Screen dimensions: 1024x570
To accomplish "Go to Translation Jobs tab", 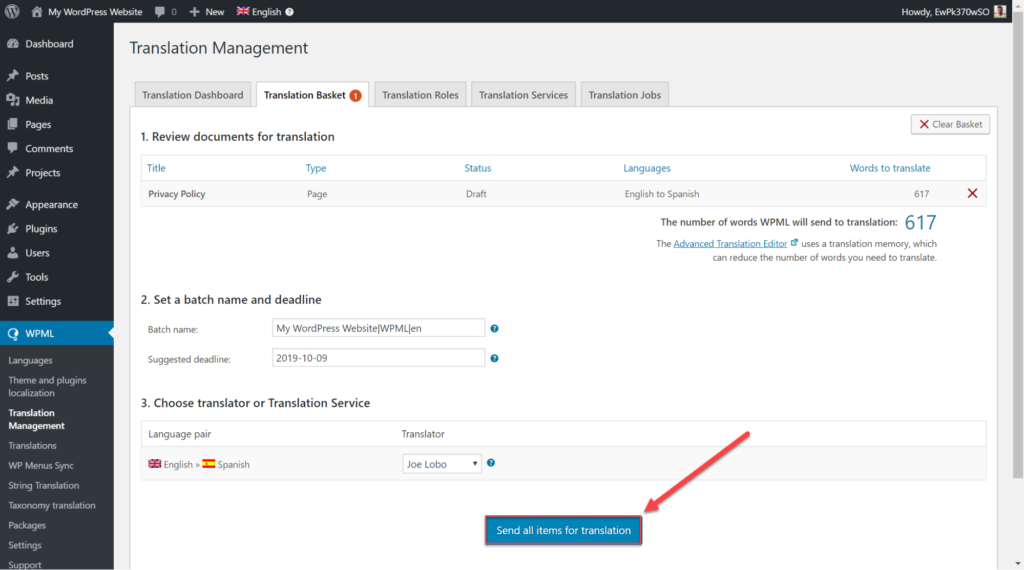I will pyautogui.click(x=625, y=95).
